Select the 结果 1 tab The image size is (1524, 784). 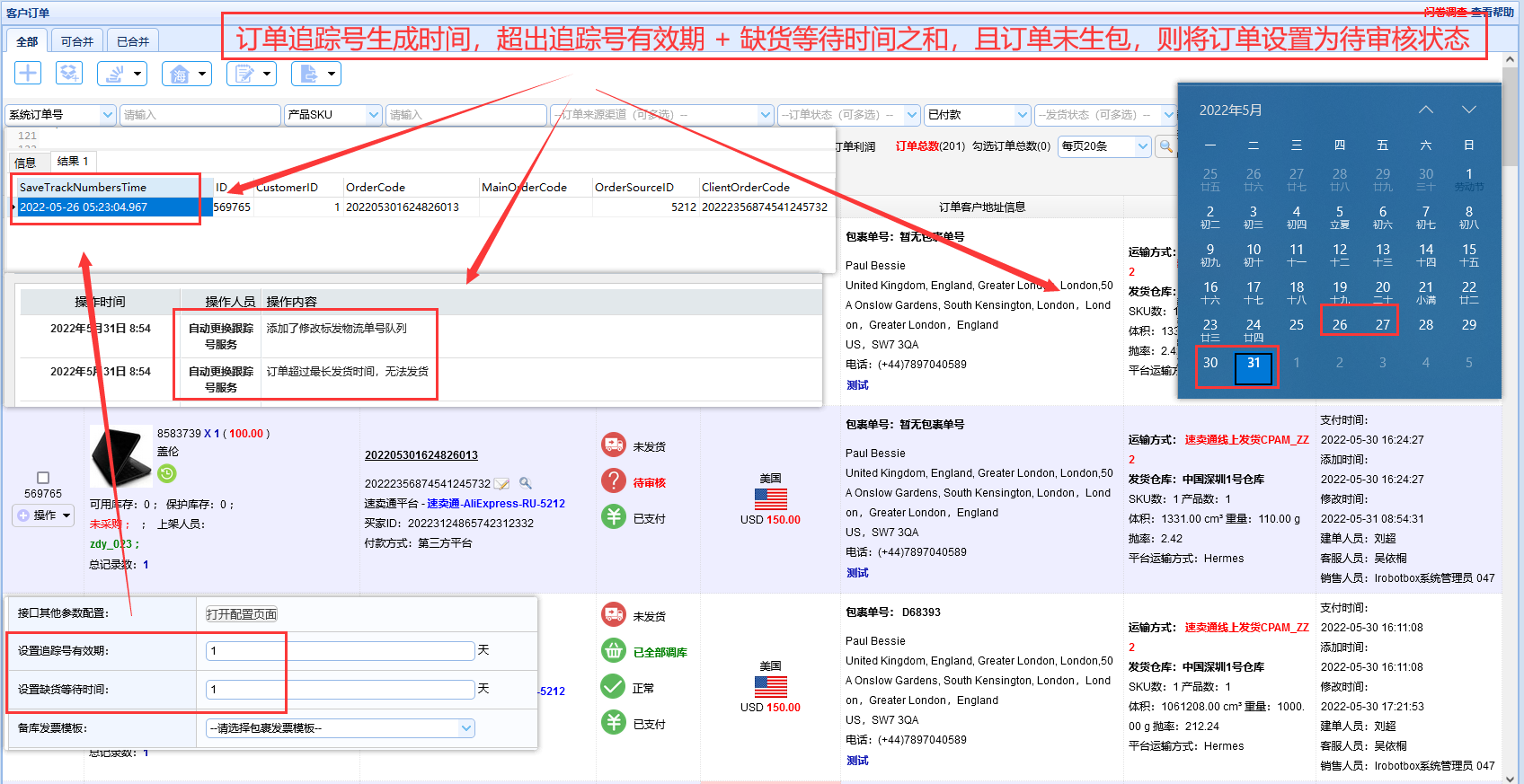click(x=73, y=162)
